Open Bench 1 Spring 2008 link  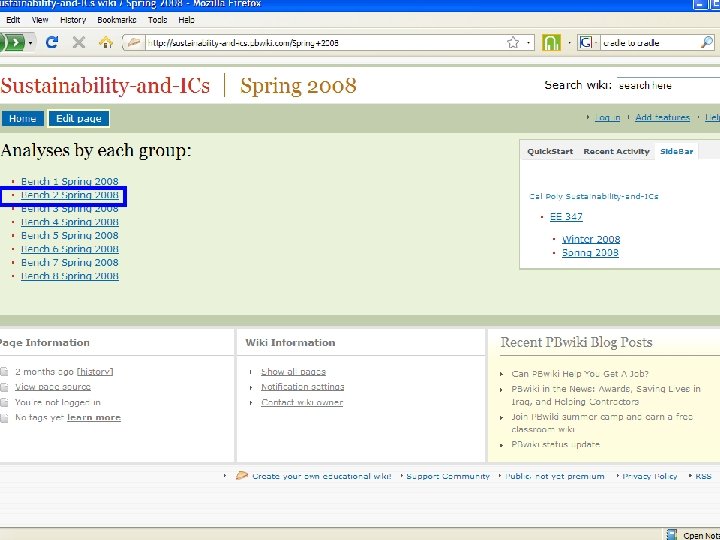[70, 181]
